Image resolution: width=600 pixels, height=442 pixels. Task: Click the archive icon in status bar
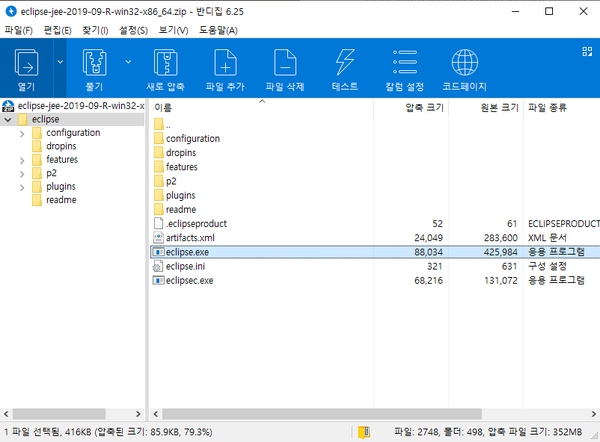pyautogui.click(x=364, y=432)
